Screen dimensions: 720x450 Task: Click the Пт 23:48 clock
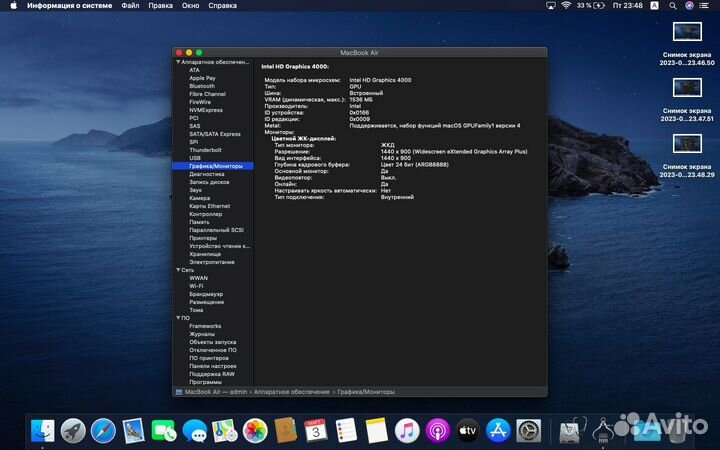click(628, 6)
